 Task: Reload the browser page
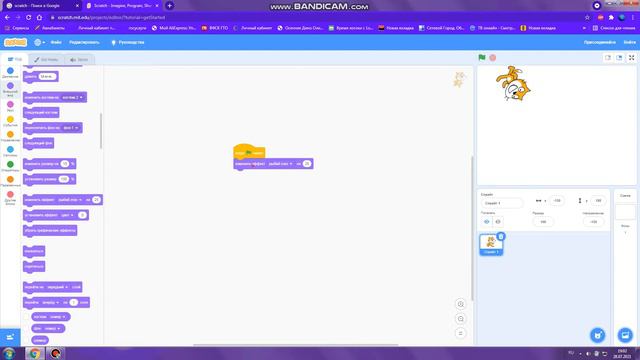coord(29,18)
